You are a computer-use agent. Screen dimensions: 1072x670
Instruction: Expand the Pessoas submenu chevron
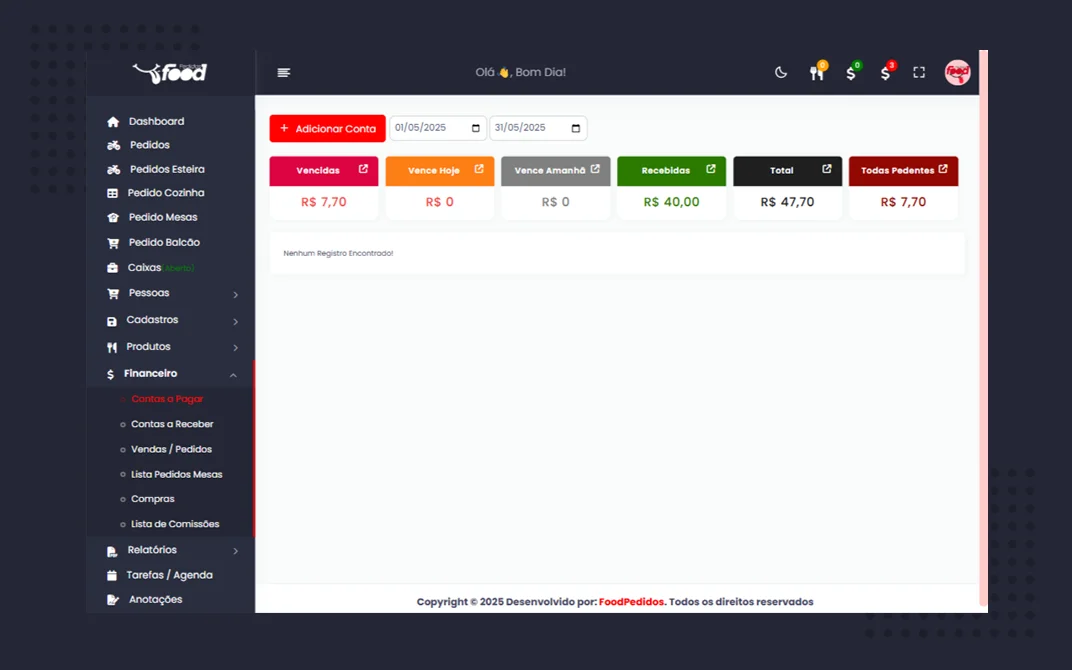(235, 295)
